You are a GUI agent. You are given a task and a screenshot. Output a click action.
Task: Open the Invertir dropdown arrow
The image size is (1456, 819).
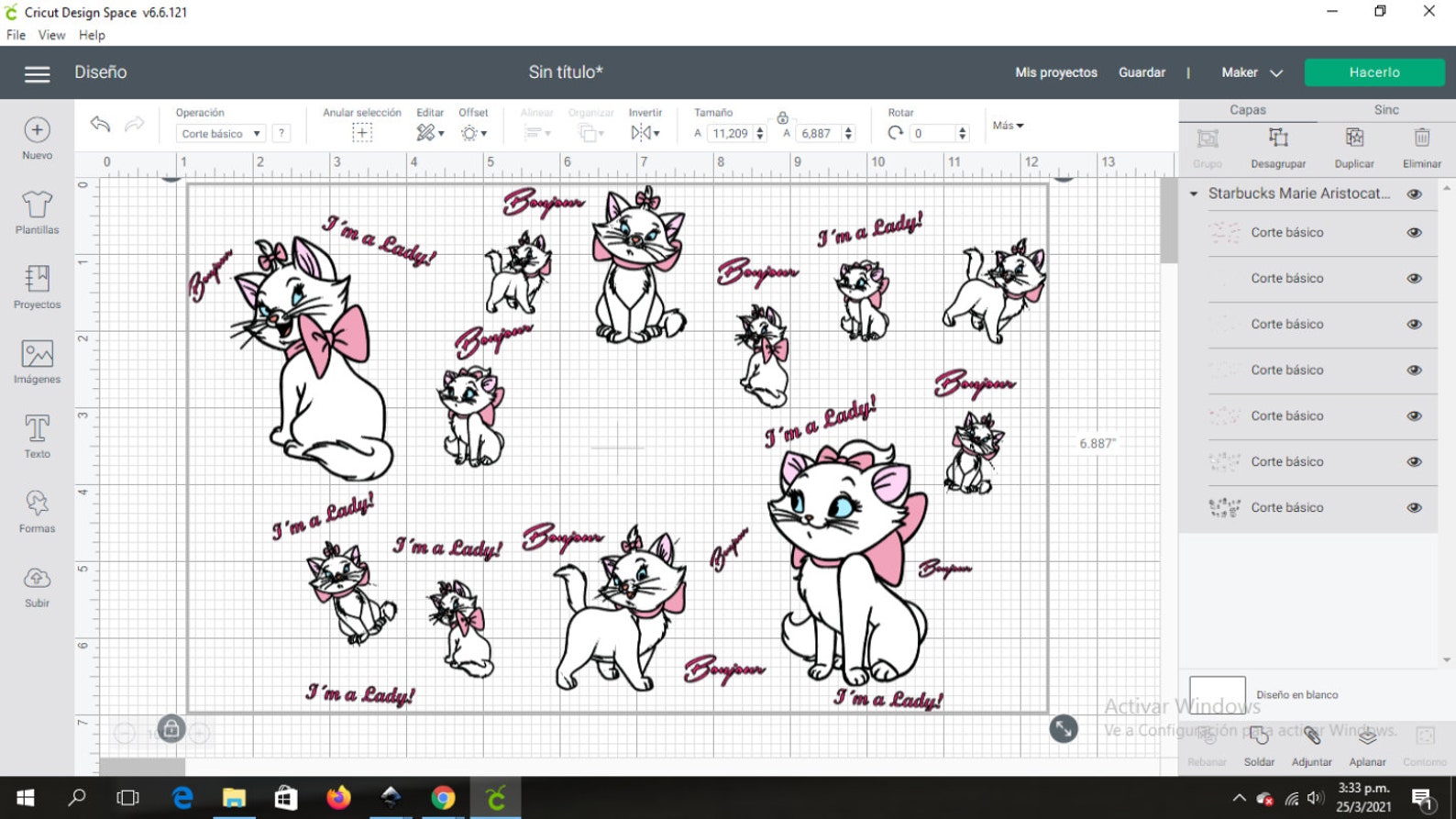656,134
